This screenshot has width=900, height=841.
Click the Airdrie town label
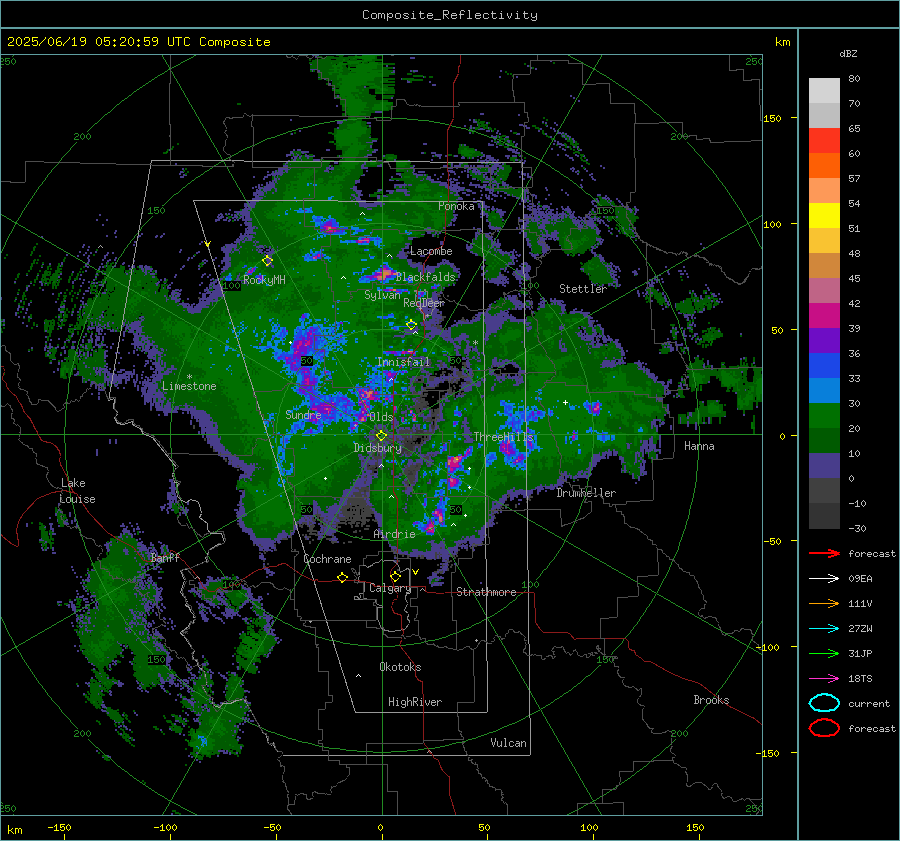coord(394,534)
